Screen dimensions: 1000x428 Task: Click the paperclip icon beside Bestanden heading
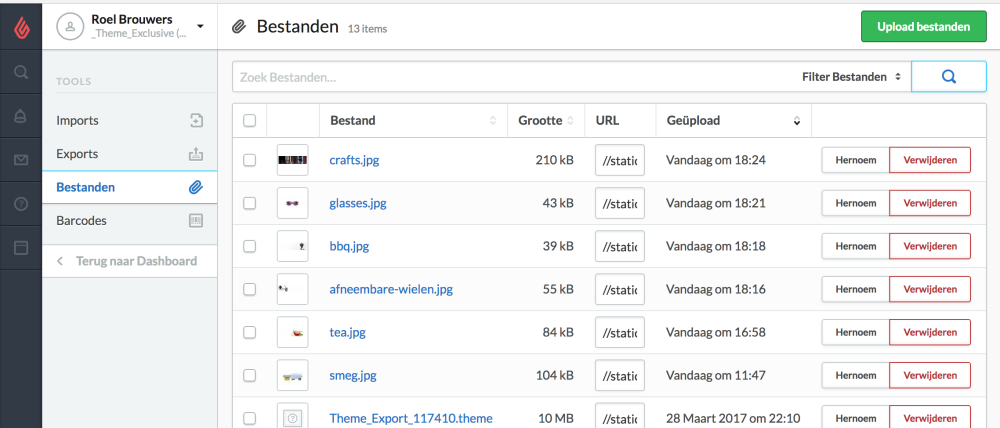pos(239,27)
